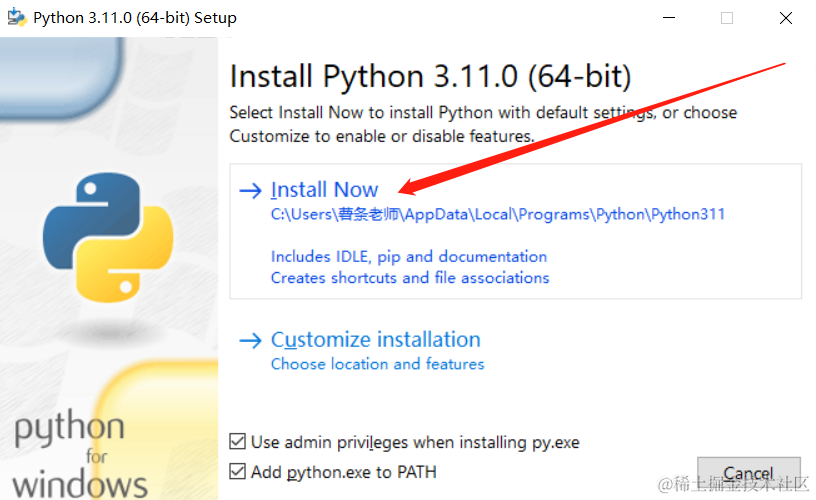
Task: Cancel the Python setup
Action: (748, 473)
